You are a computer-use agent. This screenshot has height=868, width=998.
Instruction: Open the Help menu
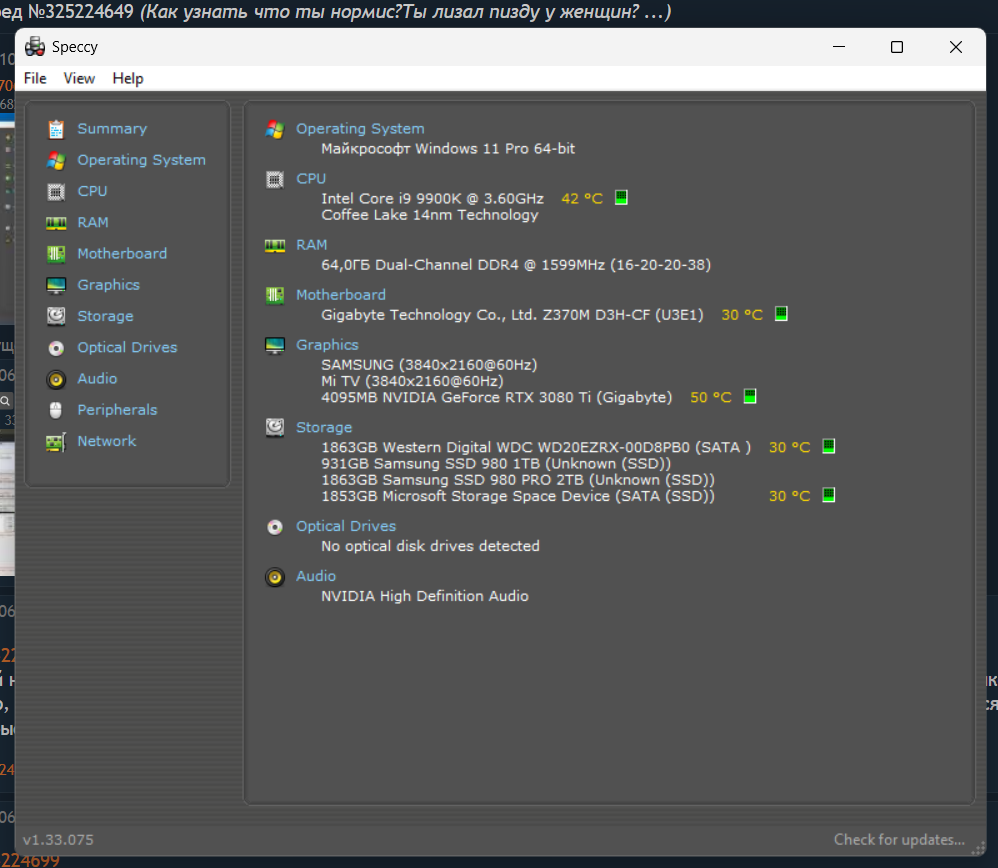(128, 78)
